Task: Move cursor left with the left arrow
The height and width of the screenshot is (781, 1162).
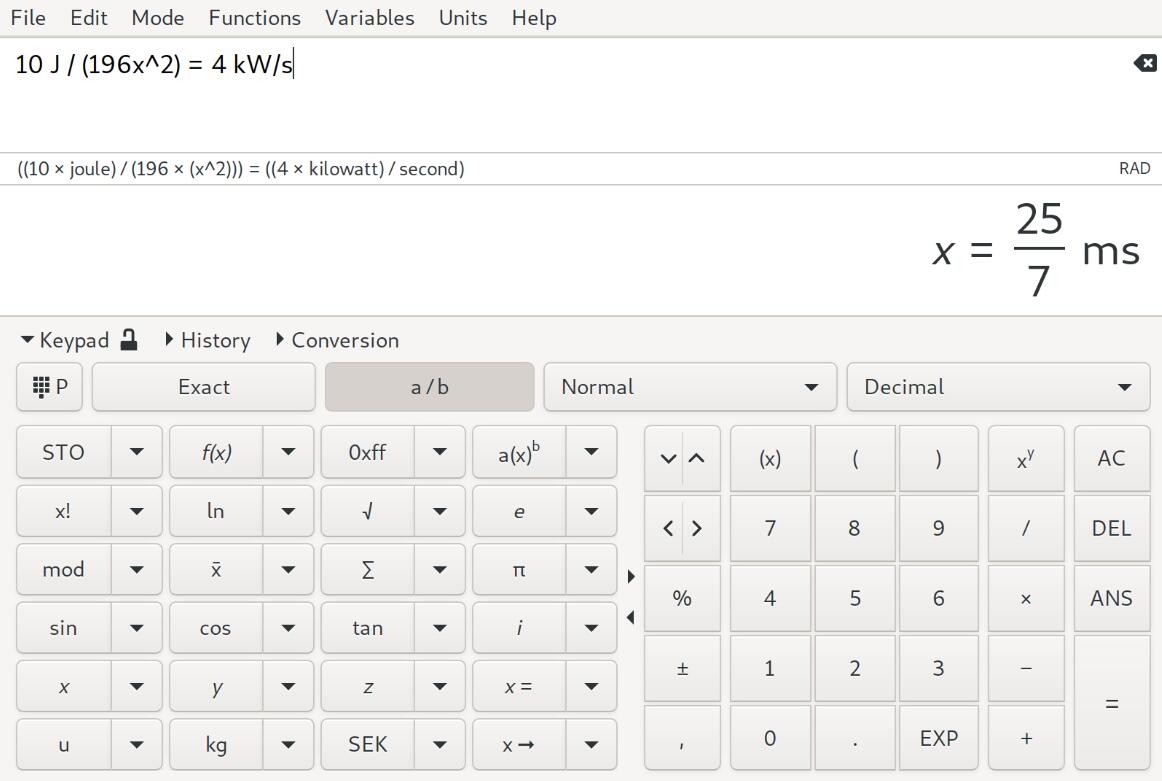Action: (668, 528)
